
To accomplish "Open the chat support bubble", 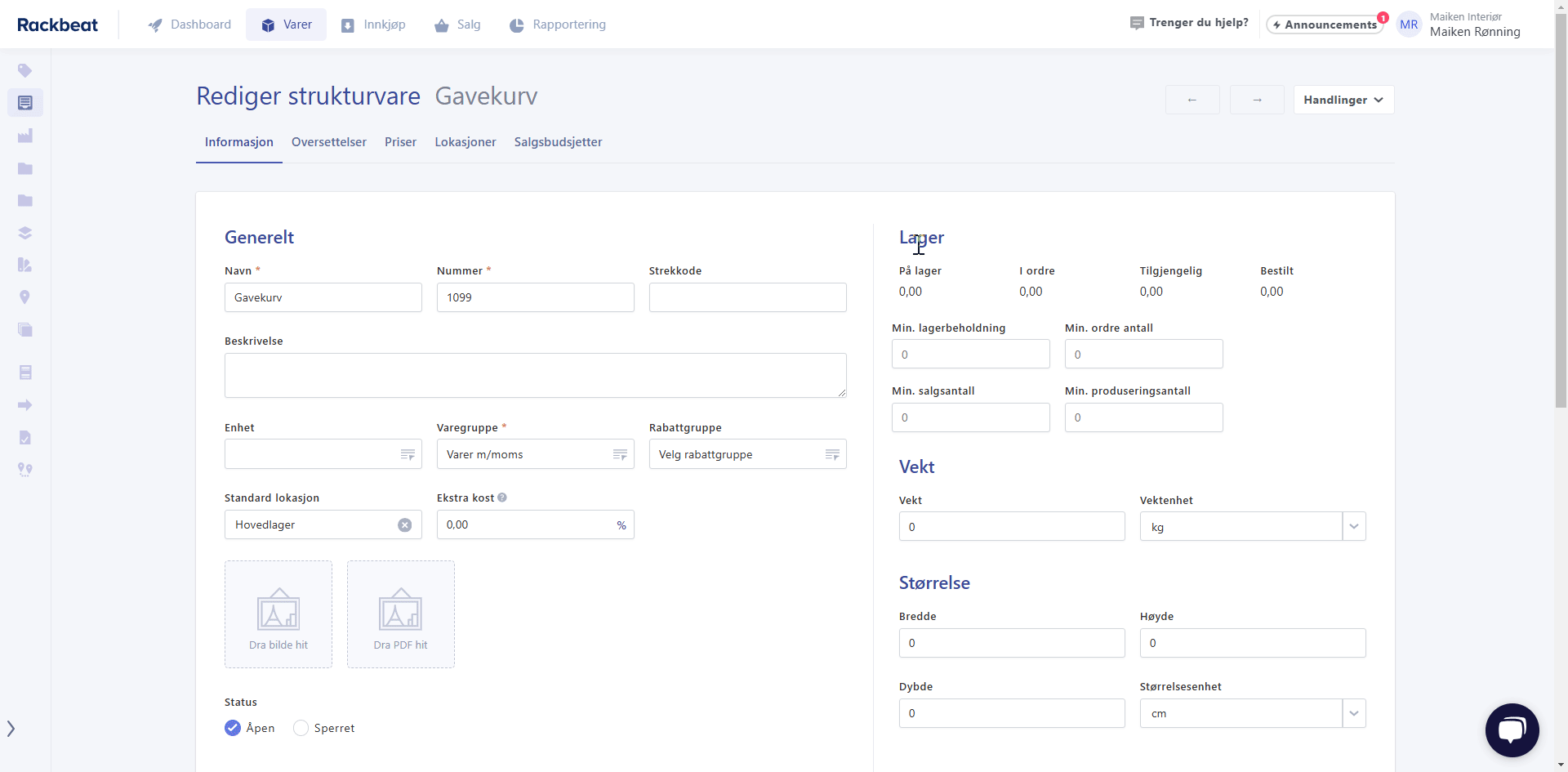I will coord(1512,730).
